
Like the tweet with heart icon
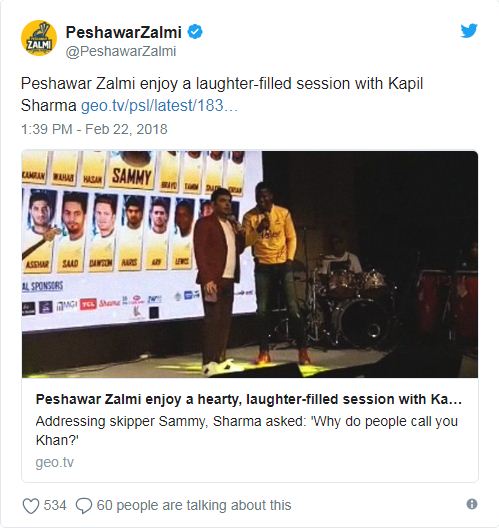pyautogui.click(x=31, y=506)
